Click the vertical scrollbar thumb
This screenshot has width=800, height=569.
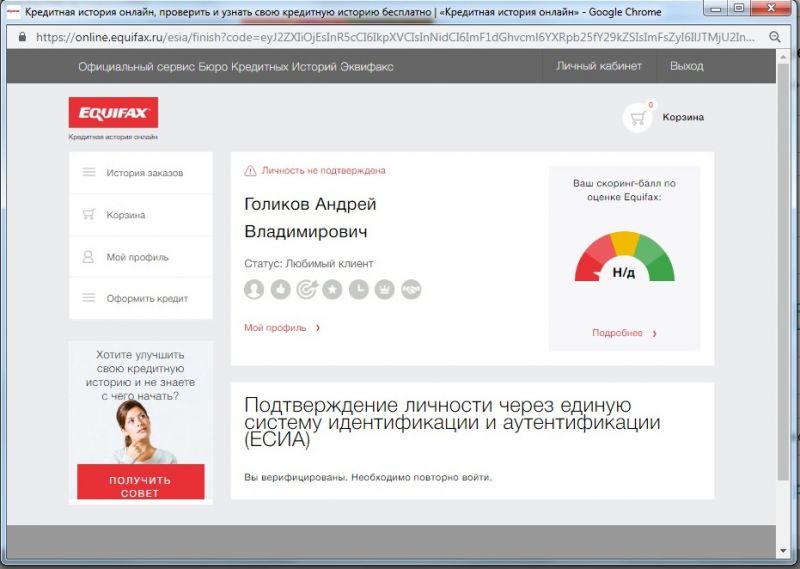coord(783,272)
